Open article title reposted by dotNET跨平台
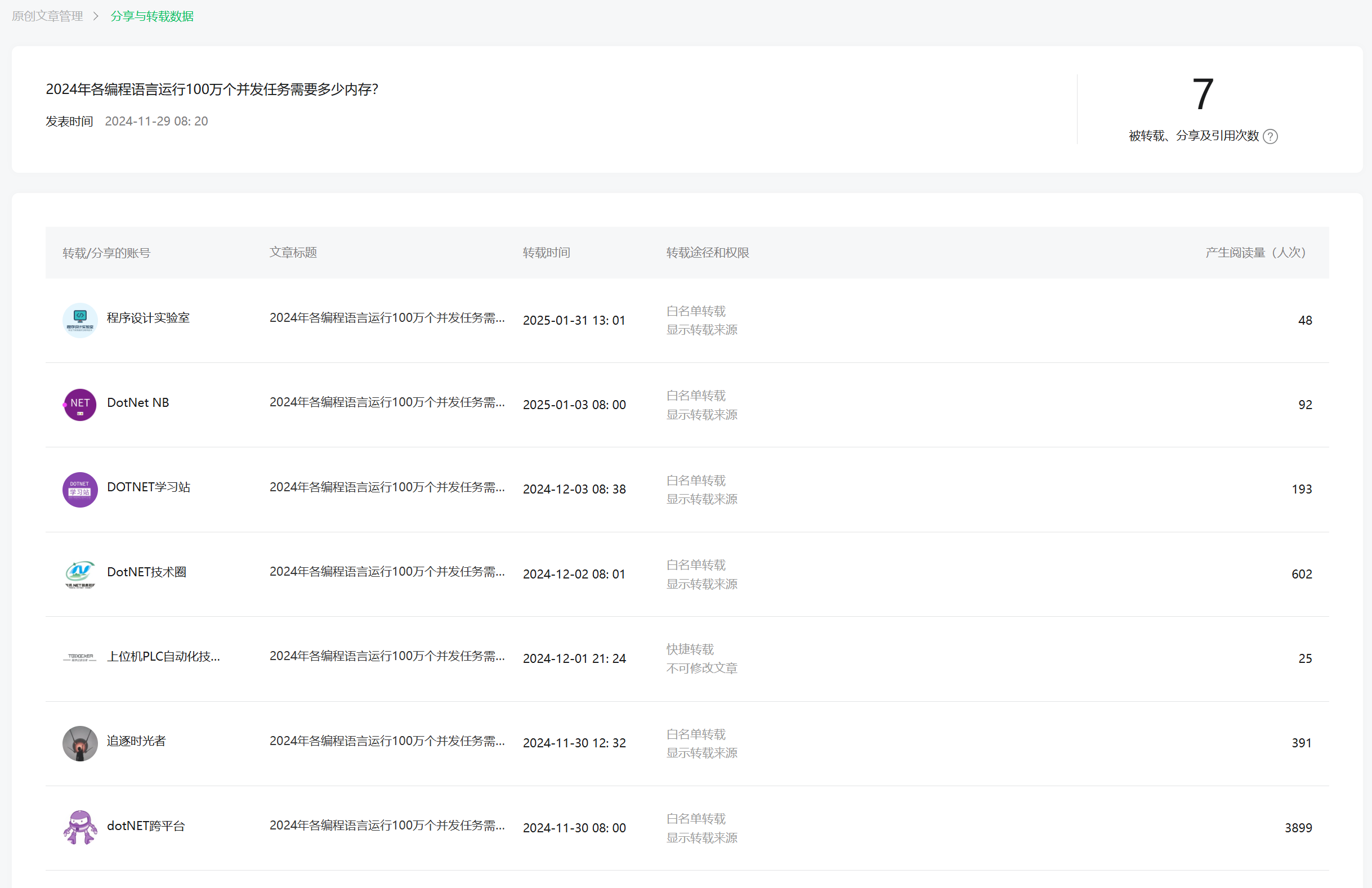 [387, 826]
